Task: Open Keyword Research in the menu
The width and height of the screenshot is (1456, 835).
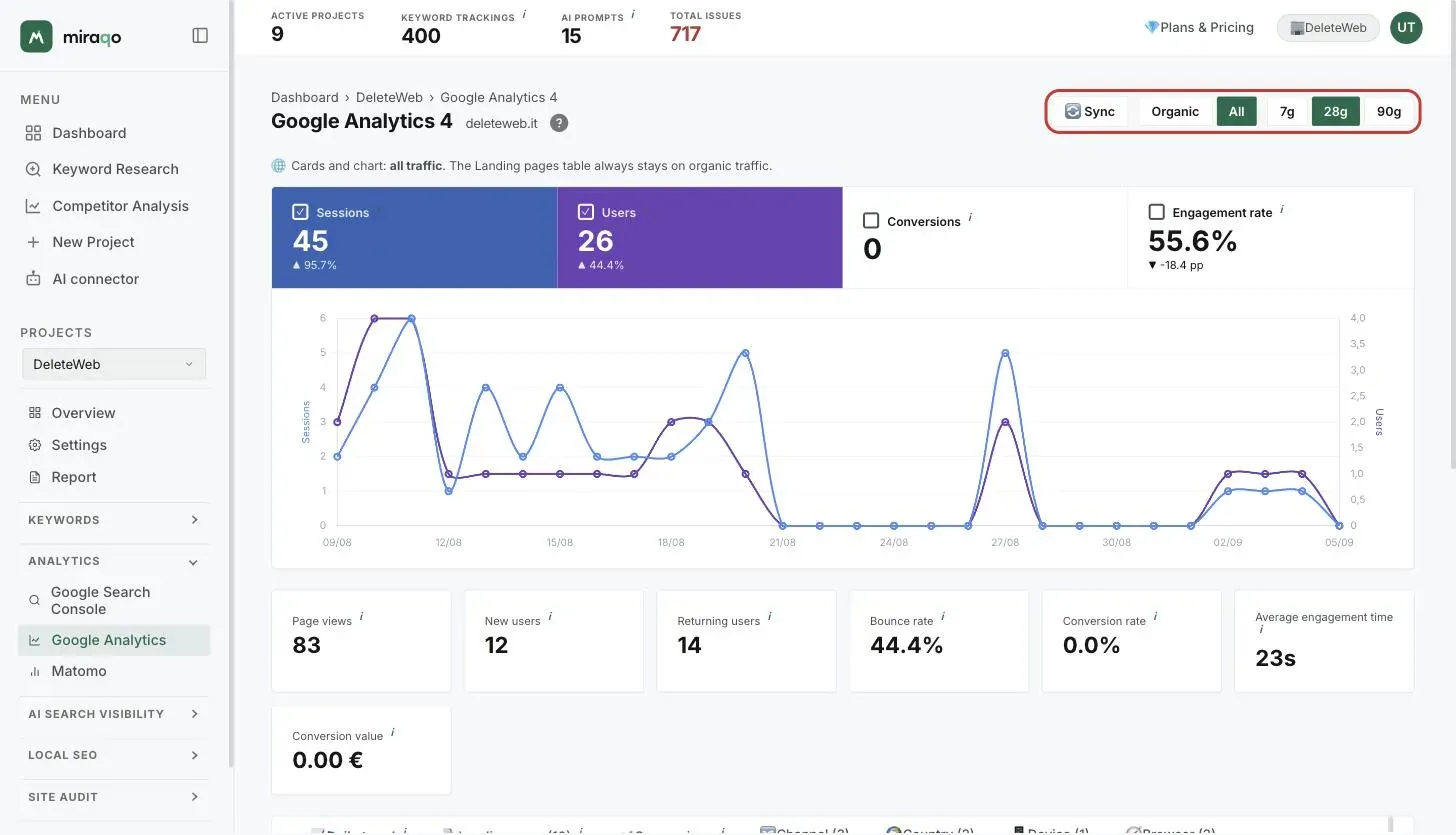Action: pos(115,169)
